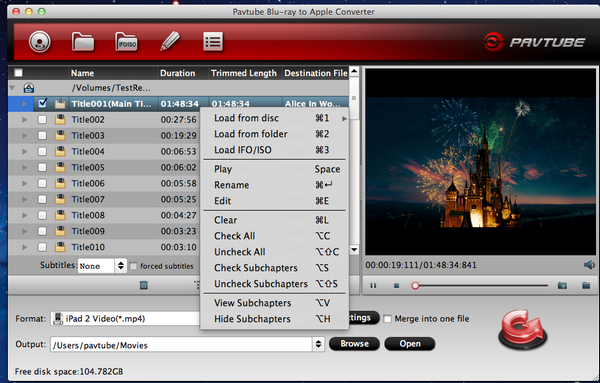
Task: Click the Title008 clip icon
Action: [x=60, y=215]
